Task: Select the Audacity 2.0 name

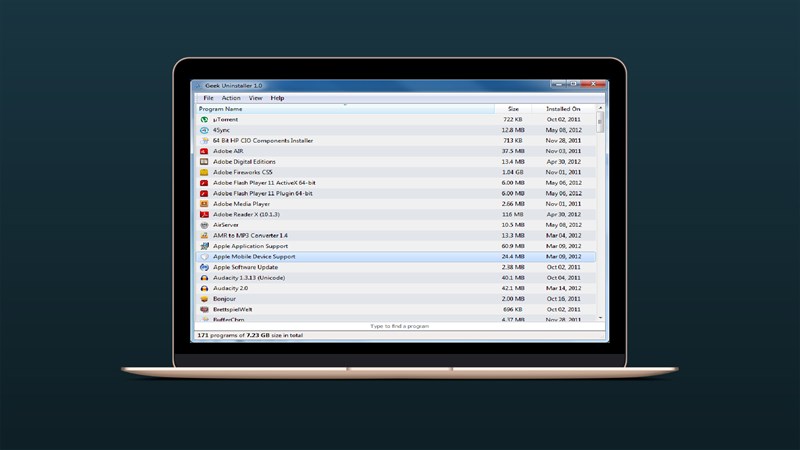Action: point(231,288)
